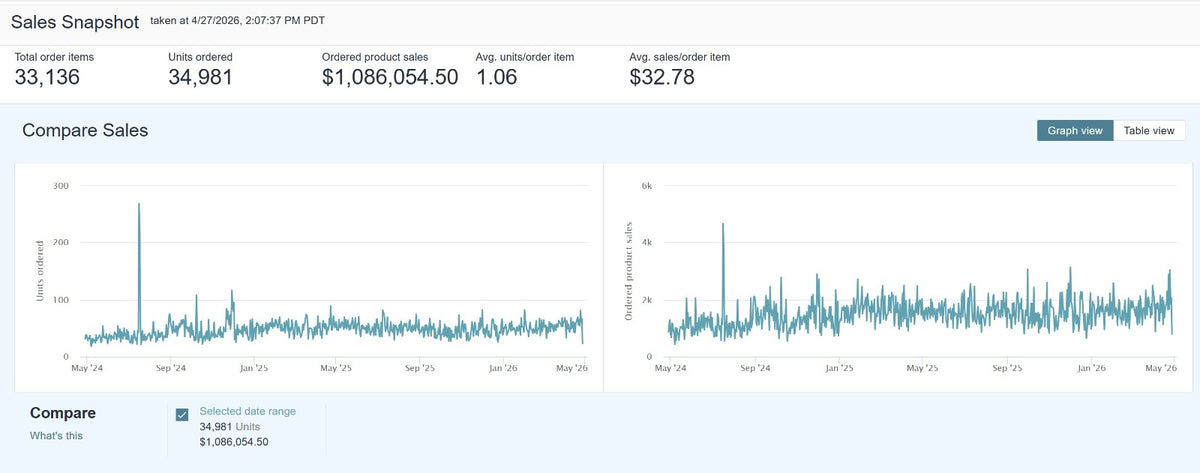Click the Ordered product sales value $1,086,054.50 in snapshot
Viewport: 1200px width, 473px height.
tap(390, 77)
